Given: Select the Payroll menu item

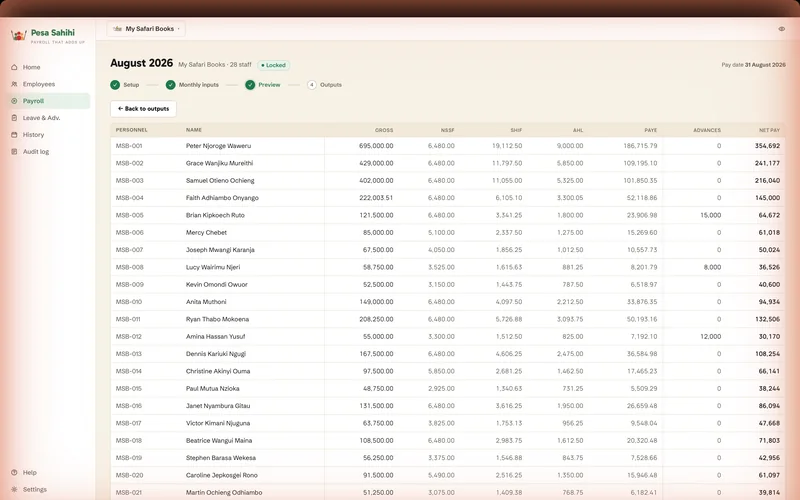Looking at the screenshot, I should point(50,101).
